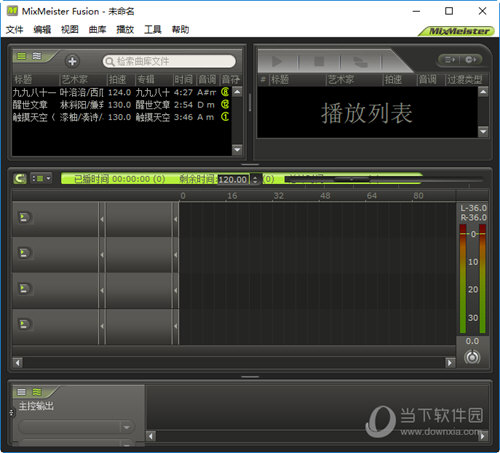Click the green loop icon above timeline
500x453 pixels.
[x=20, y=179]
